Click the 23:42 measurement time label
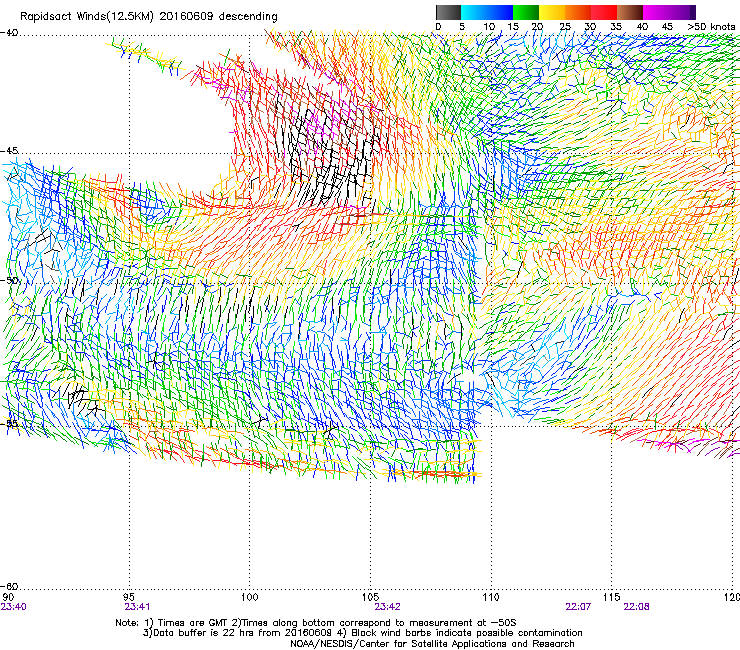Viewport: 740px width, 650px height. [x=387, y=607]
